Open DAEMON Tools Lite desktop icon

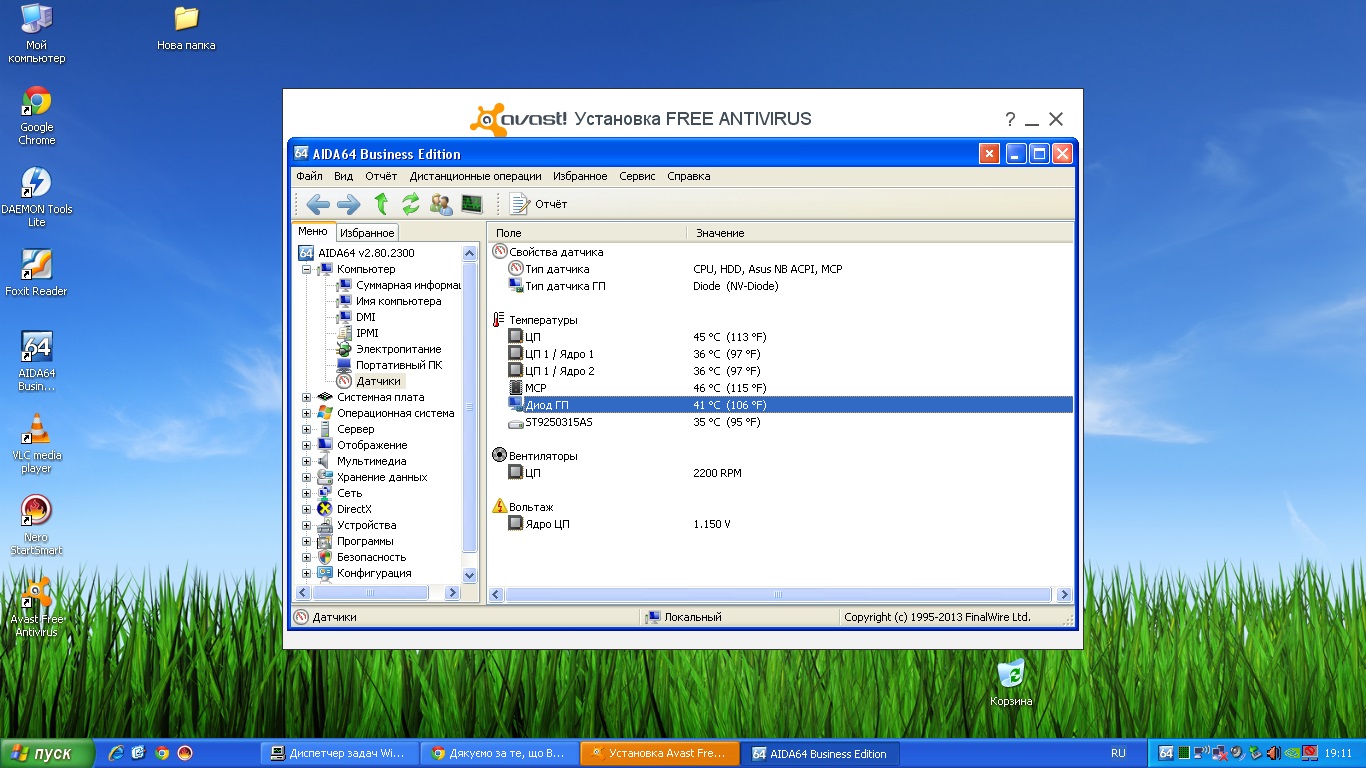pos(37,197)
